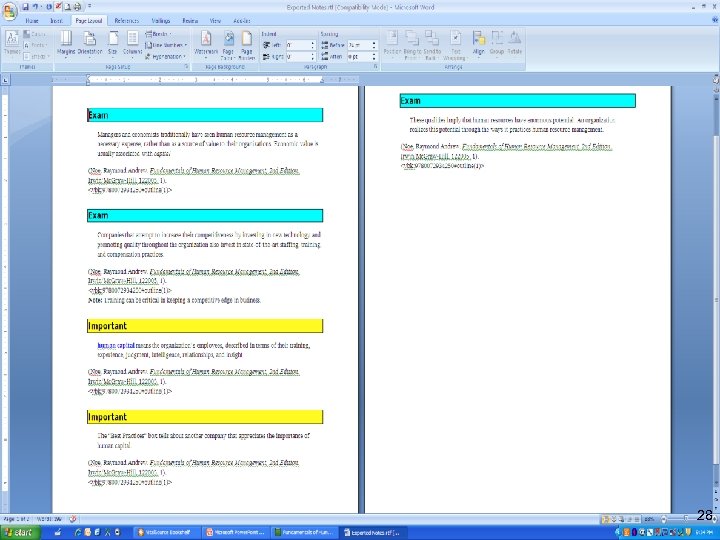Image resolution: width=720 pixels, height=540 pixels.
Task: Click the Exported Notes.rtf taskbar button
Action: 372,533
